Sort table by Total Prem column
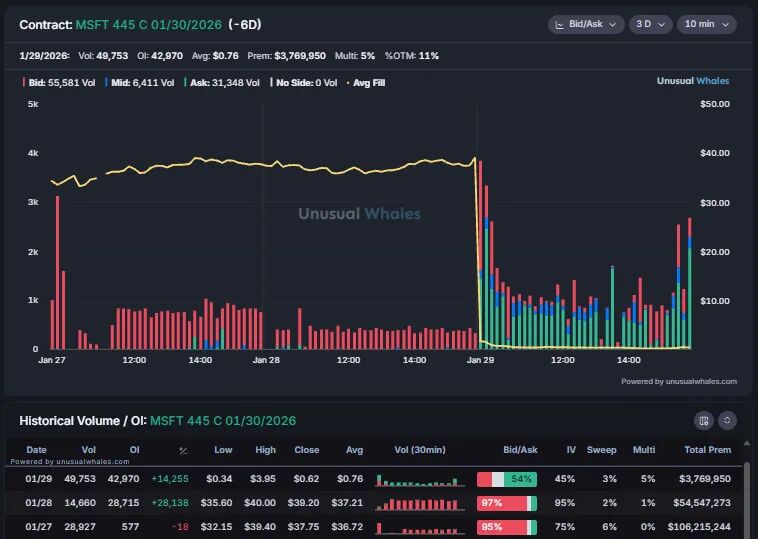Screen dimensions: 758x539 click(x=707, y=450)
